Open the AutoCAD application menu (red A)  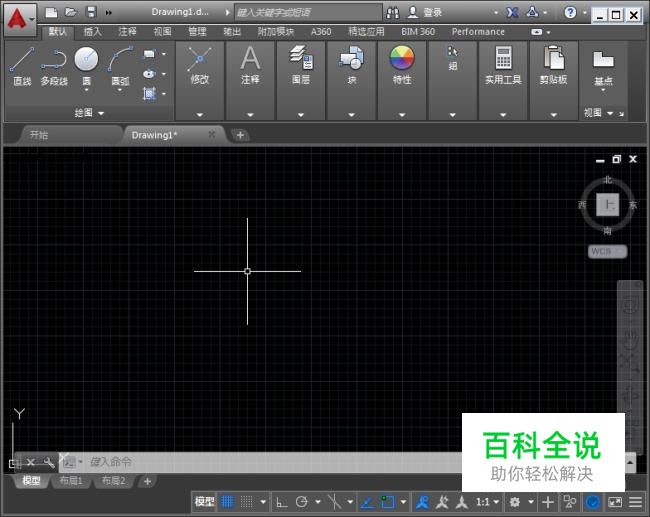point(20,20)
